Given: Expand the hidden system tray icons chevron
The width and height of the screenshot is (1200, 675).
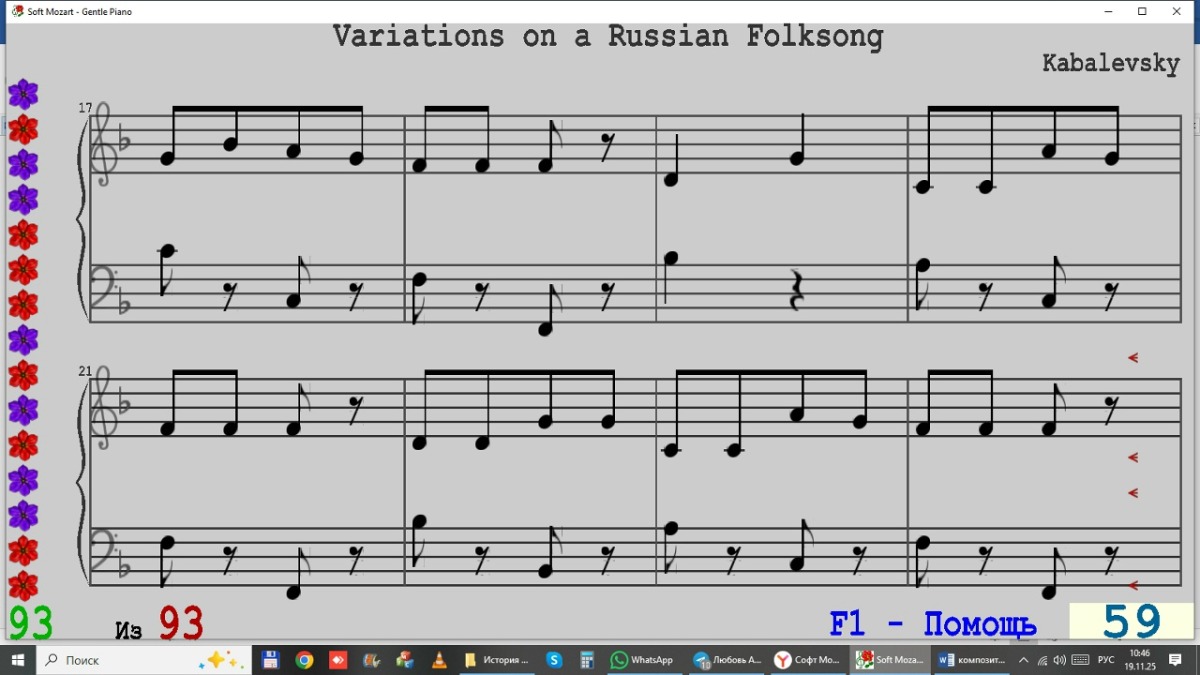Looking at the screenshot, I should 1024,660.
